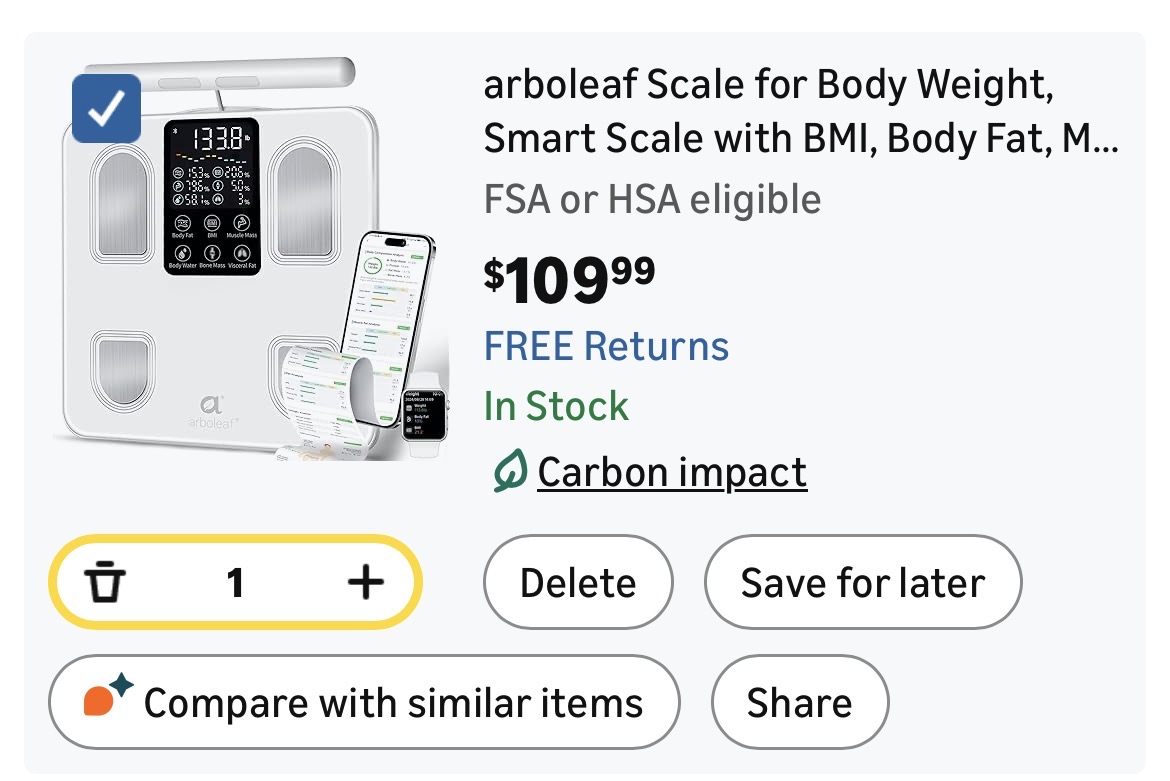
Task: Click the quantity number 1
Action: point(235,582)
